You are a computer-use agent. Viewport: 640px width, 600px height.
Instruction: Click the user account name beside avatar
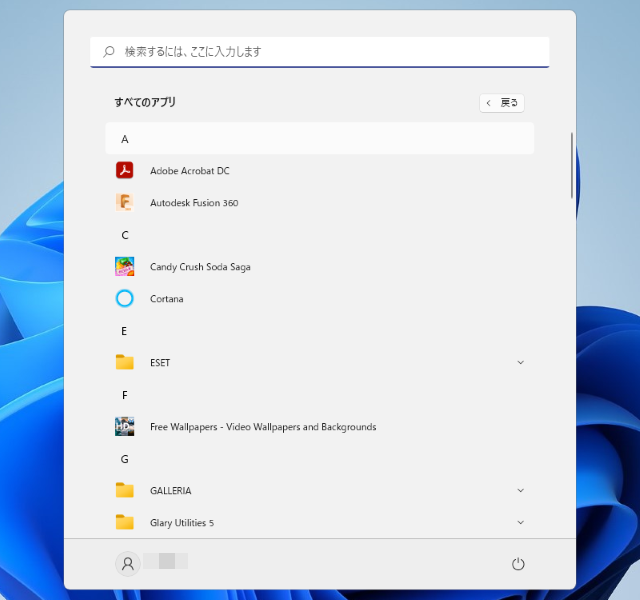[165, 561]
